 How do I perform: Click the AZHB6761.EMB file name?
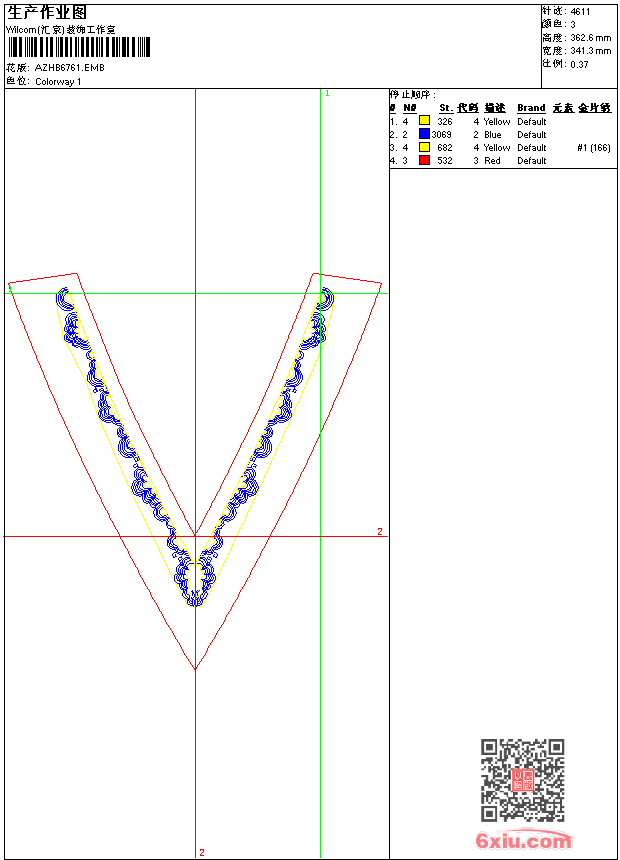pos(69,68)
